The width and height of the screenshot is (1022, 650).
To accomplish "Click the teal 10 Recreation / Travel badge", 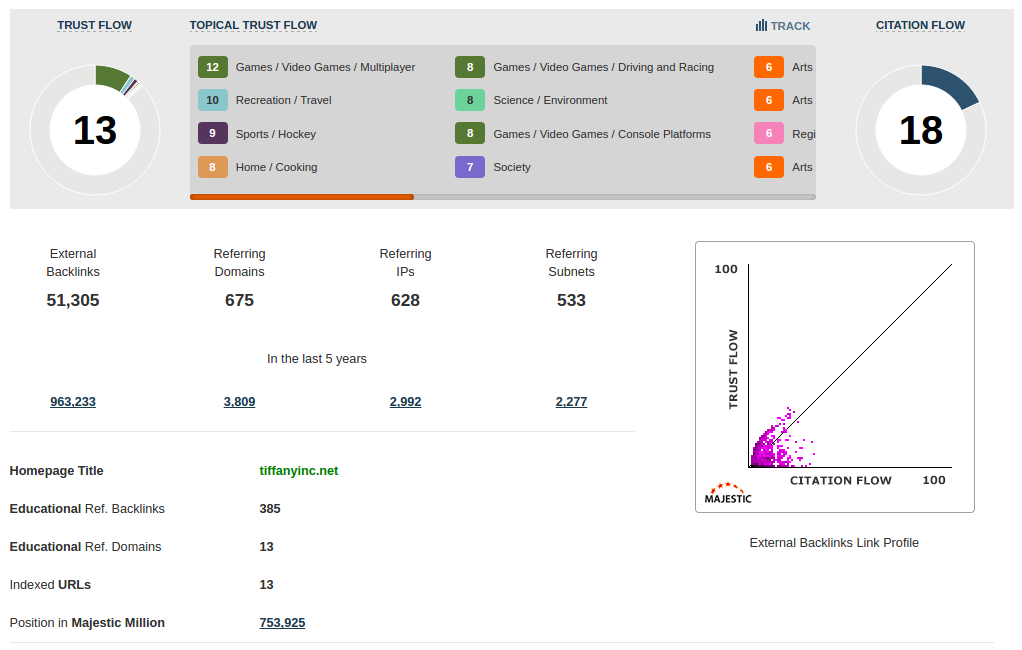I will tap(212, 100).
